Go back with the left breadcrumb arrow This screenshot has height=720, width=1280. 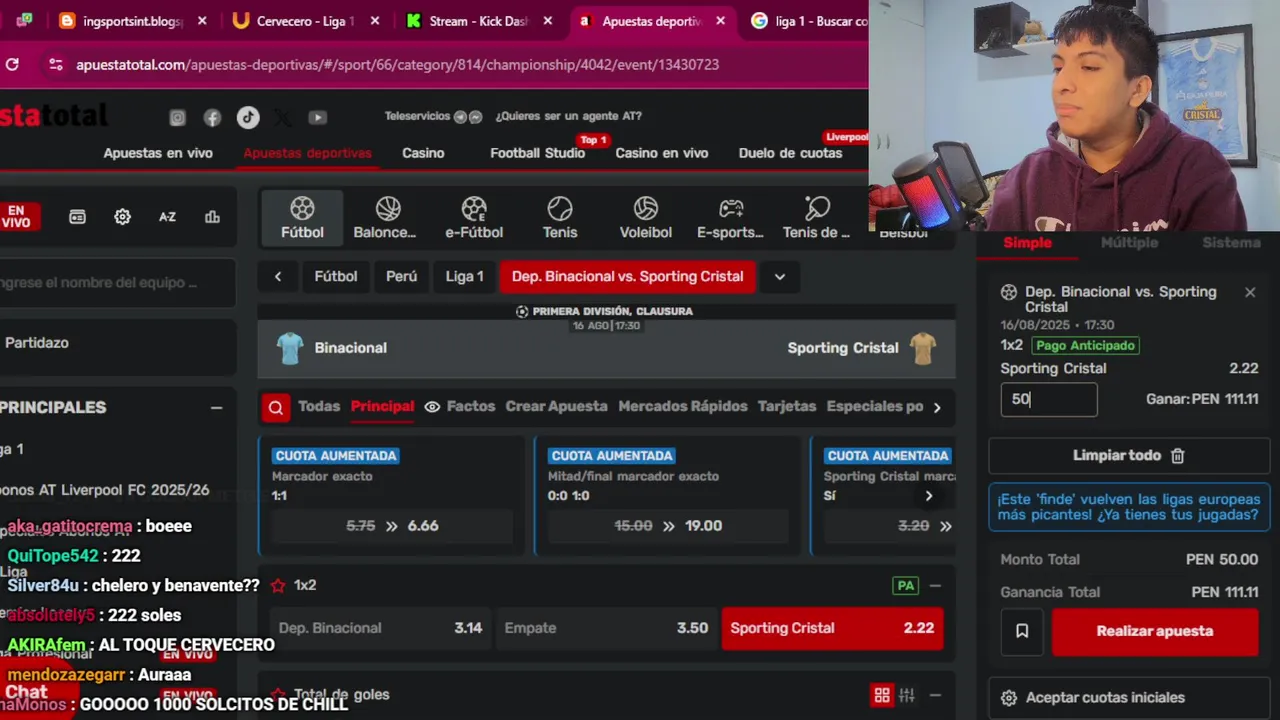tap(278, 277)
